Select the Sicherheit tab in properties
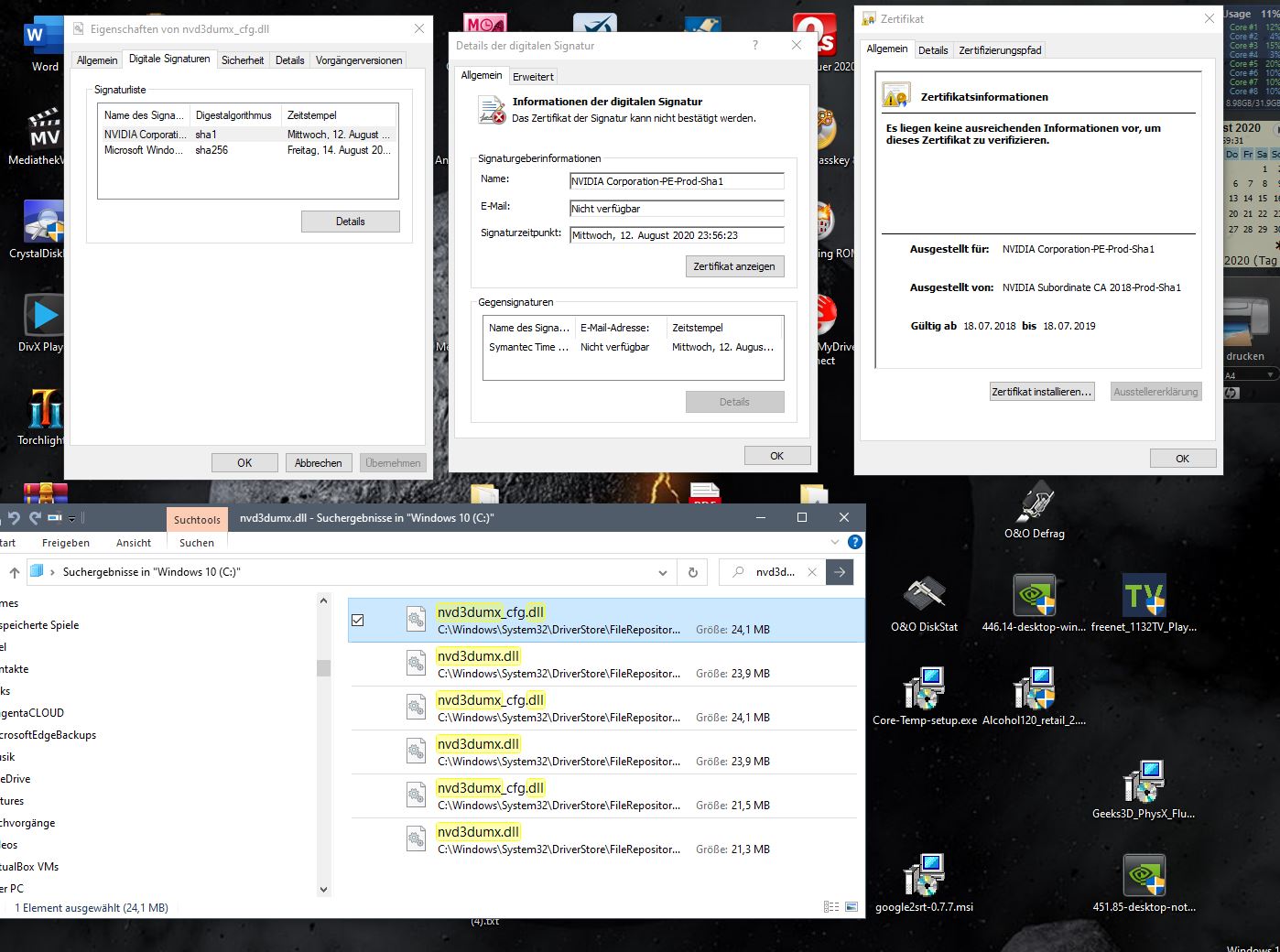 243,60
